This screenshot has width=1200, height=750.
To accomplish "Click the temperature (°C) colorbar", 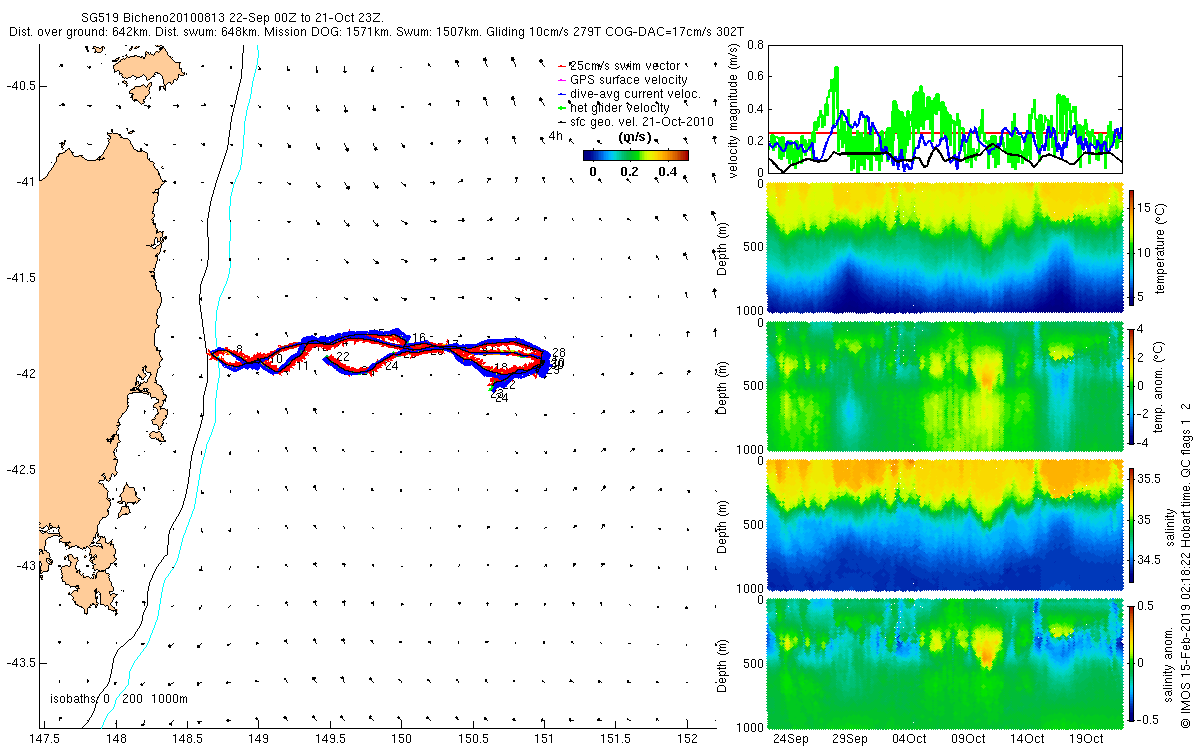I will 1133,248.
